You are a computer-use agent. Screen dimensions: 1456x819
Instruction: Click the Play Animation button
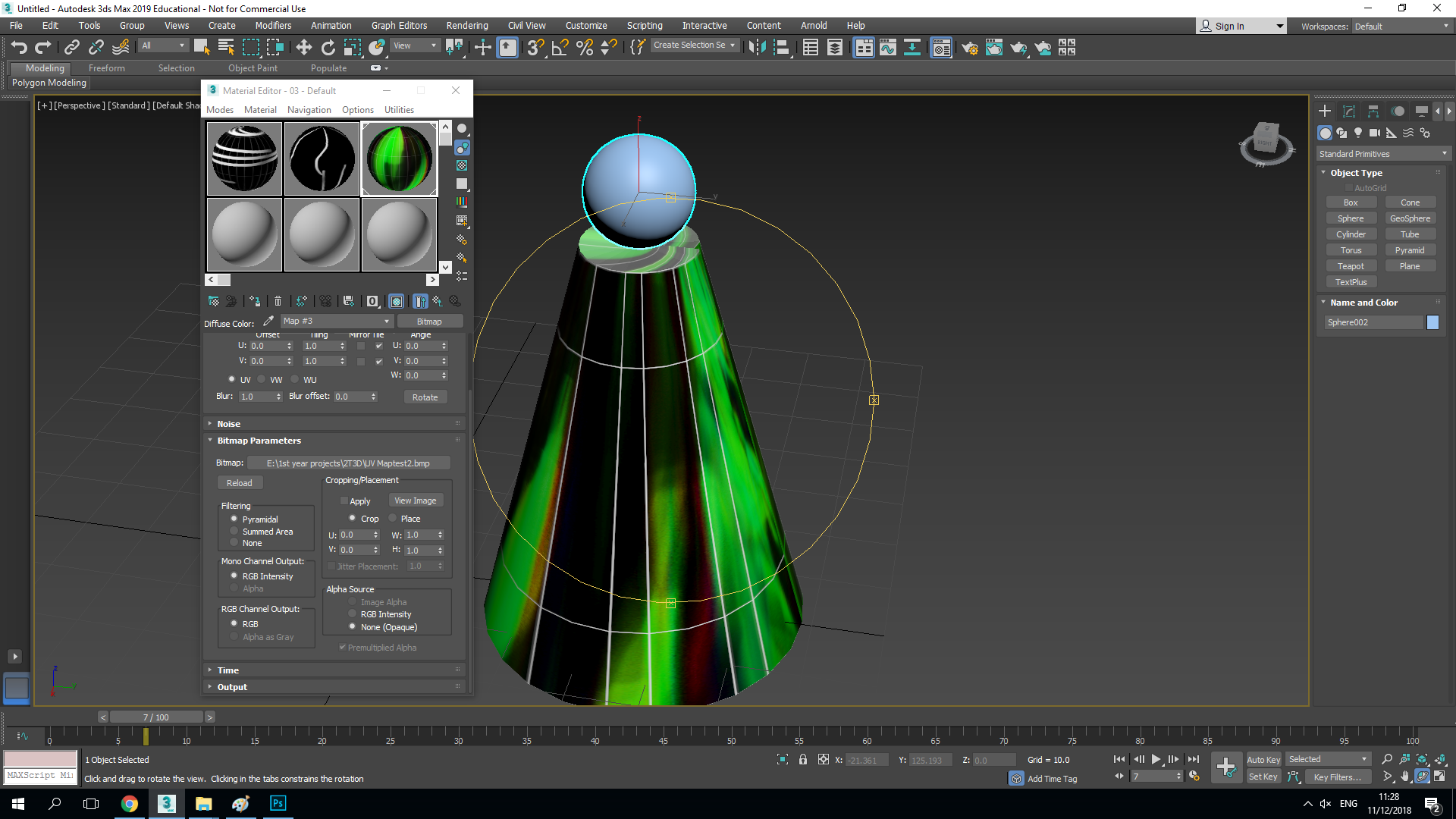1156,759
